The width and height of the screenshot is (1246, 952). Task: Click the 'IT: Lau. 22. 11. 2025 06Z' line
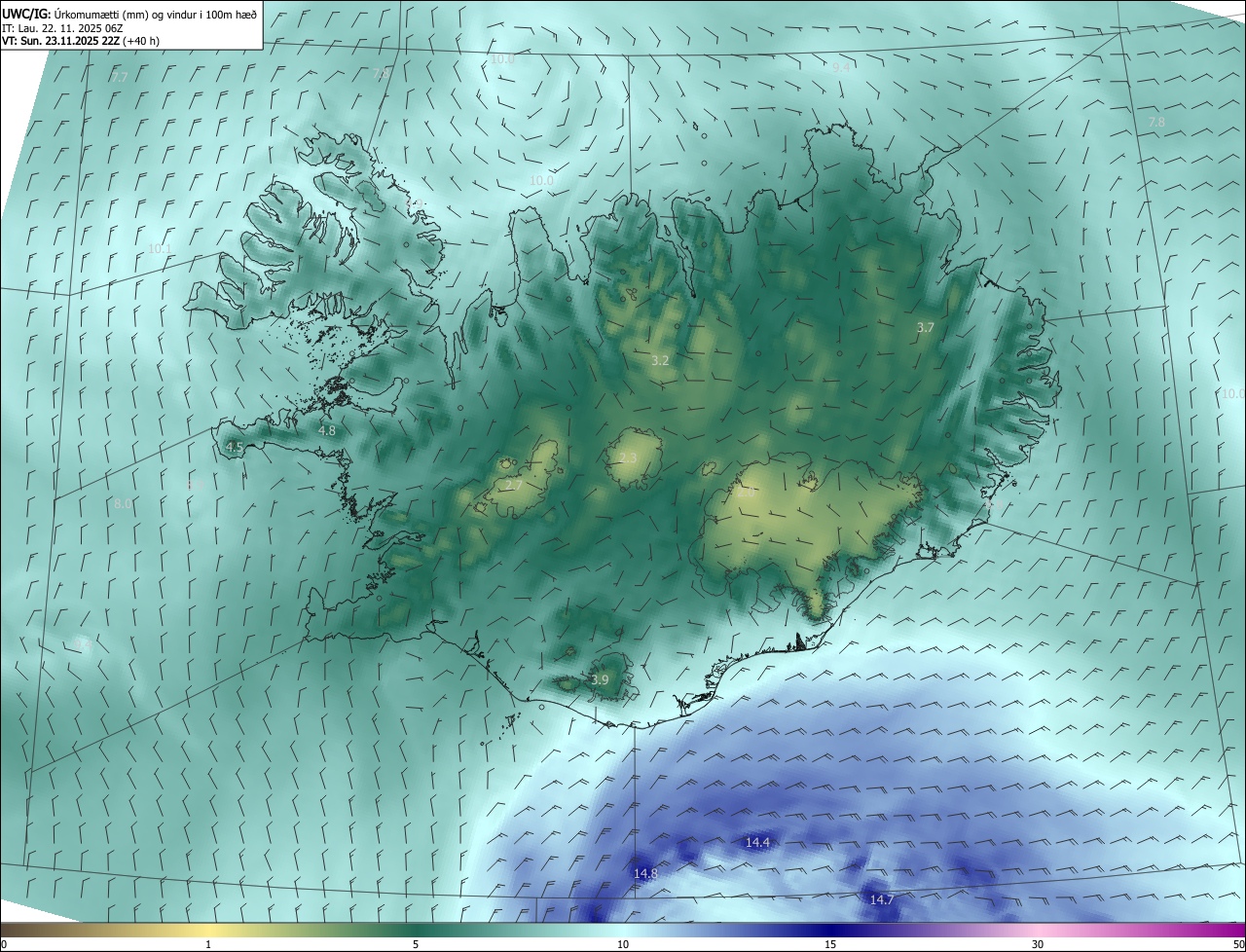pyautogui.click(x=63, y=28)
